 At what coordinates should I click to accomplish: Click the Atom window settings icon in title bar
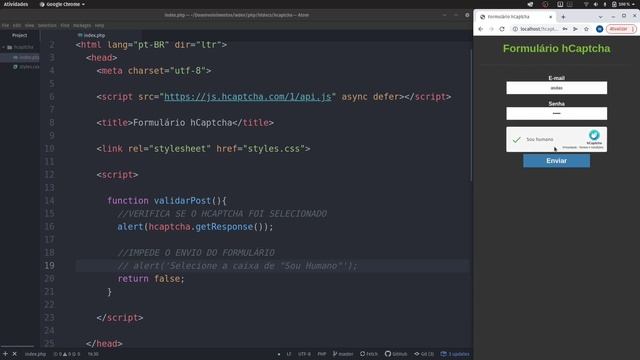[x=467, y=15]
